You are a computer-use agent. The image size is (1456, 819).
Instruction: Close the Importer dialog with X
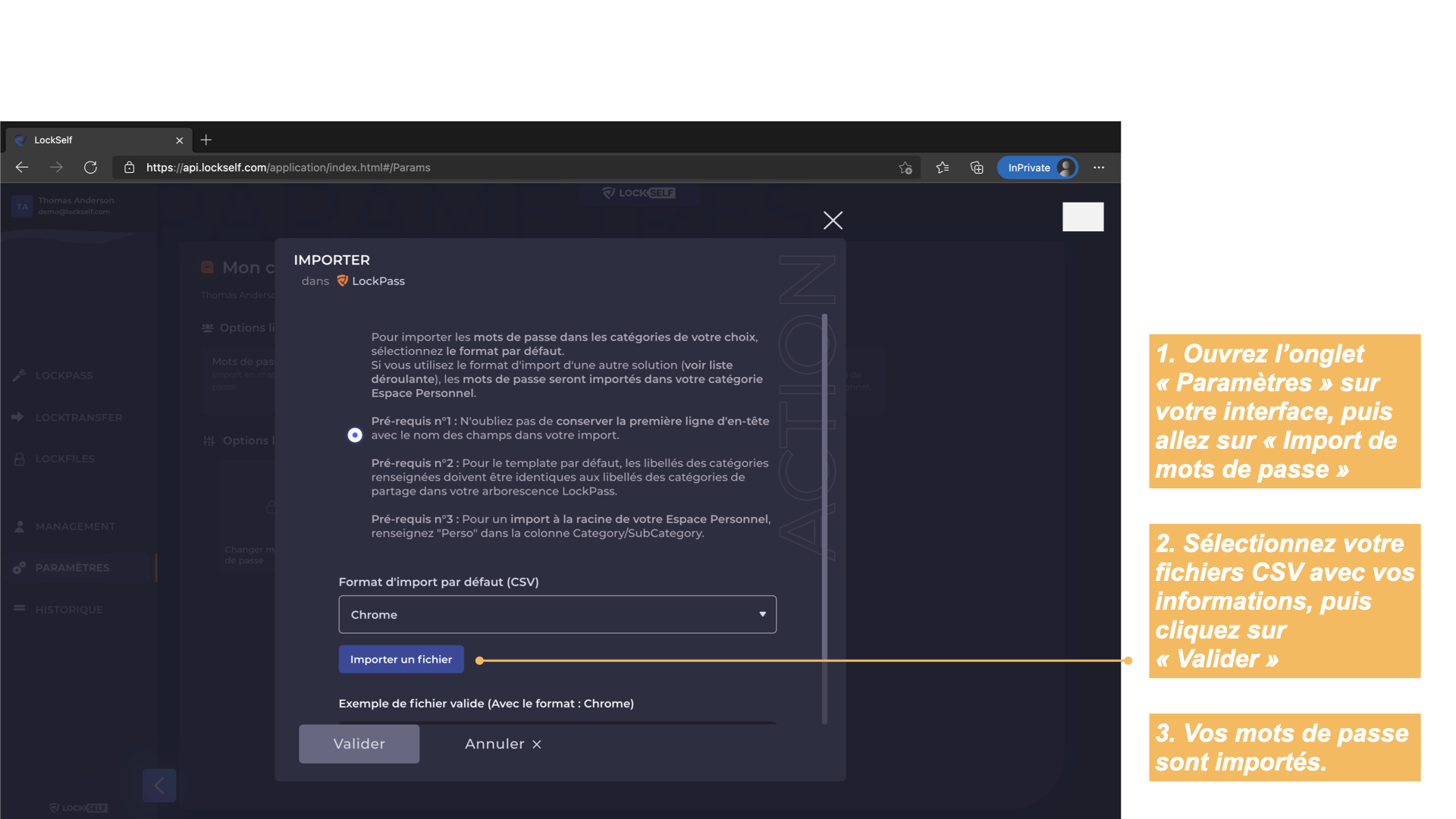pos(833,221)
